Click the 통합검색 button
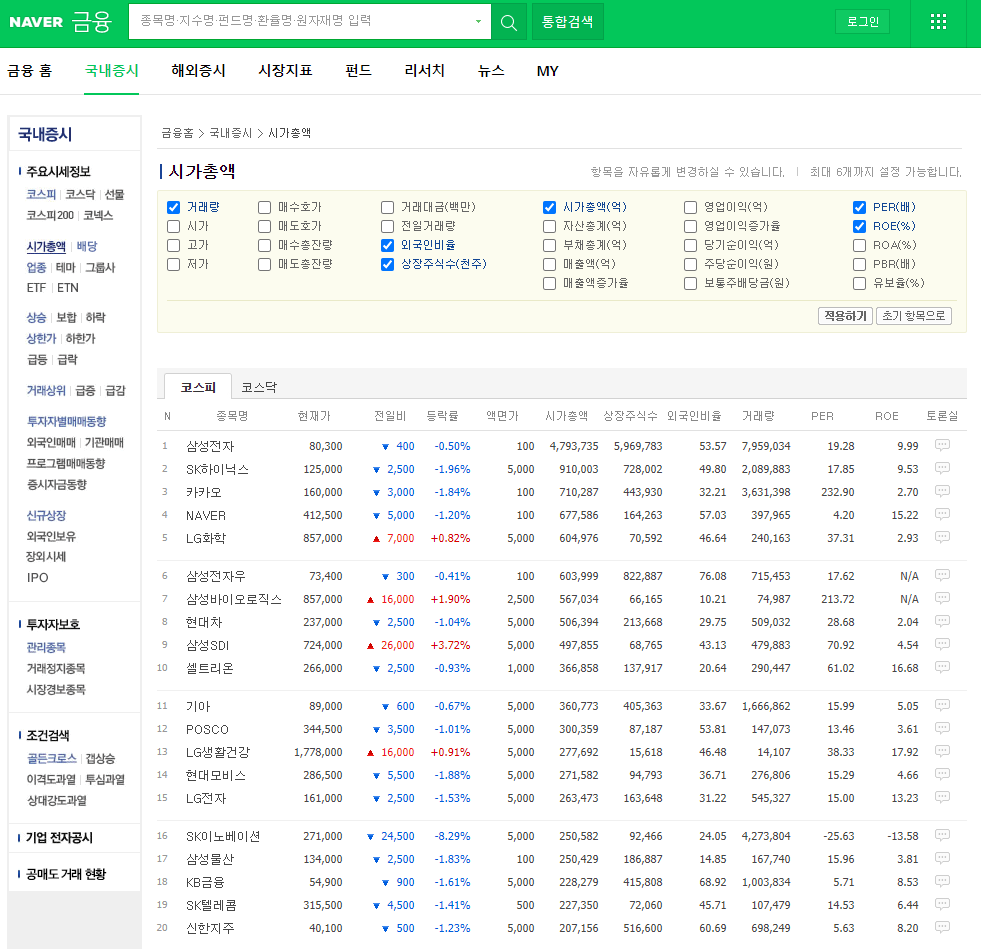The height and width of the screenshot is (949, 981). [x=567, y=22]
